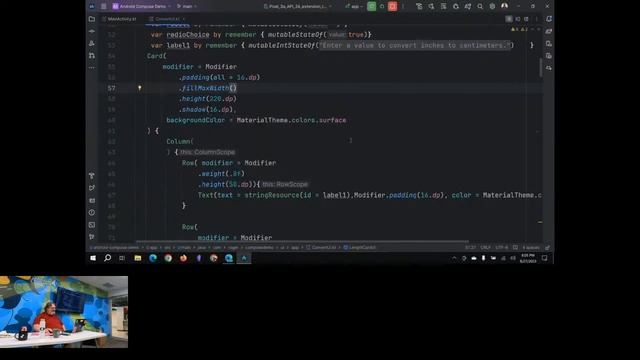Image resolution: width=640 pixels, height=360 pixels.
Task: Open the Notifications bell panel
Action: tap(549, 19)
